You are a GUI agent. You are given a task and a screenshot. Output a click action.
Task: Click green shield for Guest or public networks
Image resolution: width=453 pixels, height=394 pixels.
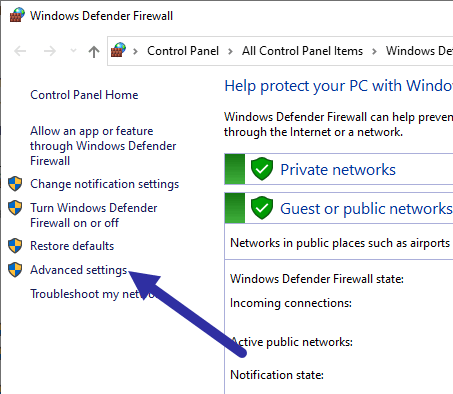click(262, 208)
